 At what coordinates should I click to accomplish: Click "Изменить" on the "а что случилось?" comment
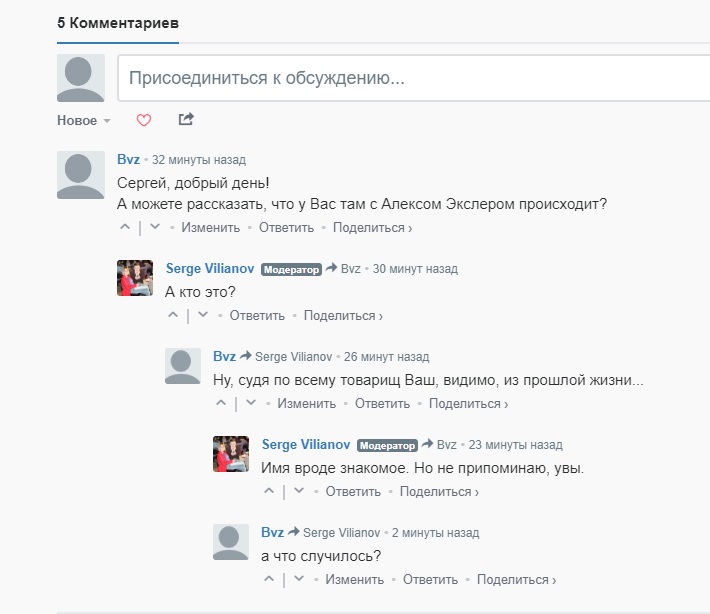pyautogui.click(x=354, y=579)
